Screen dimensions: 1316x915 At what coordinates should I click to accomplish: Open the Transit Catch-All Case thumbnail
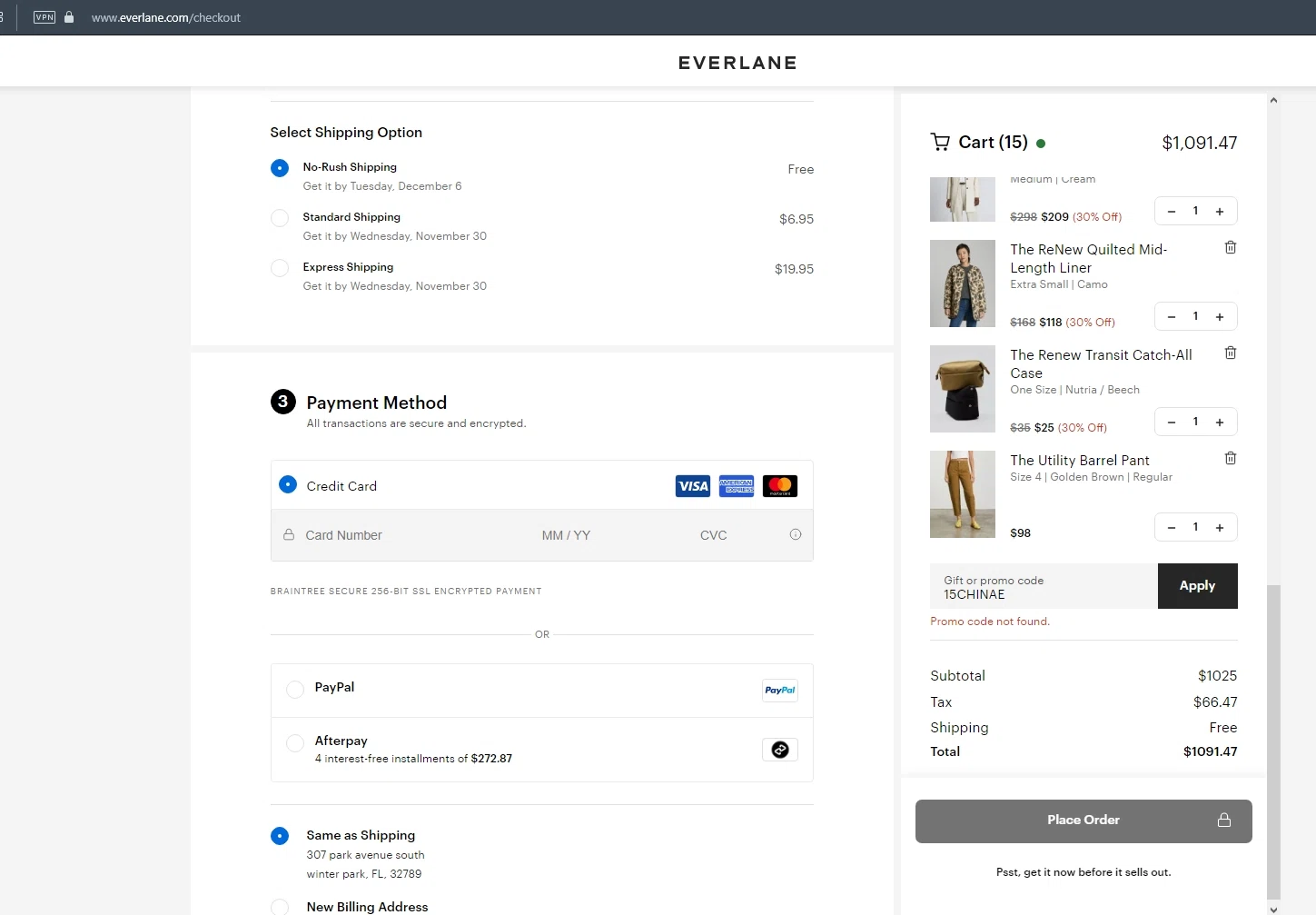click(x=963, y=389)
